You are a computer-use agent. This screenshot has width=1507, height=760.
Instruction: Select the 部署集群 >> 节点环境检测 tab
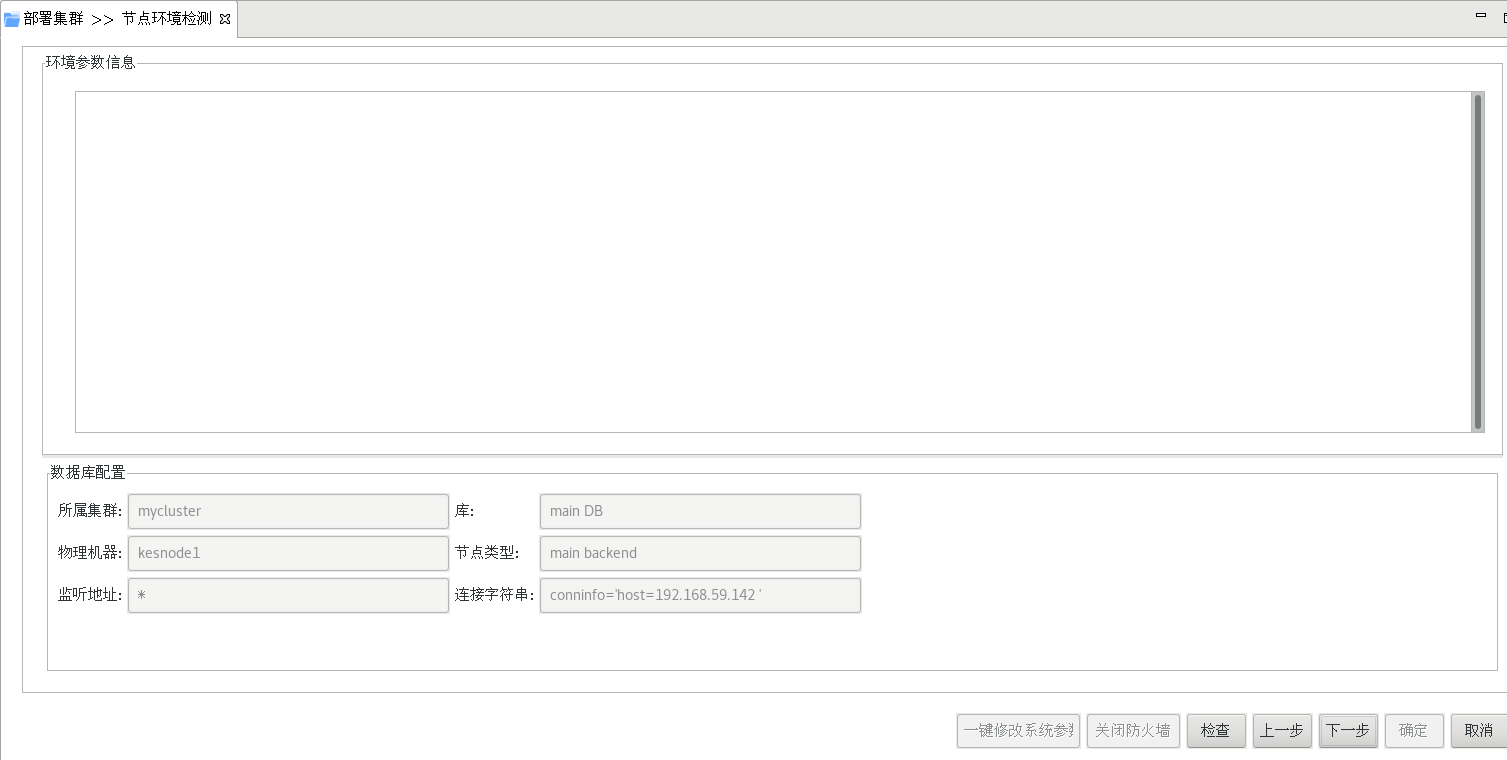[x=117, y=19]
